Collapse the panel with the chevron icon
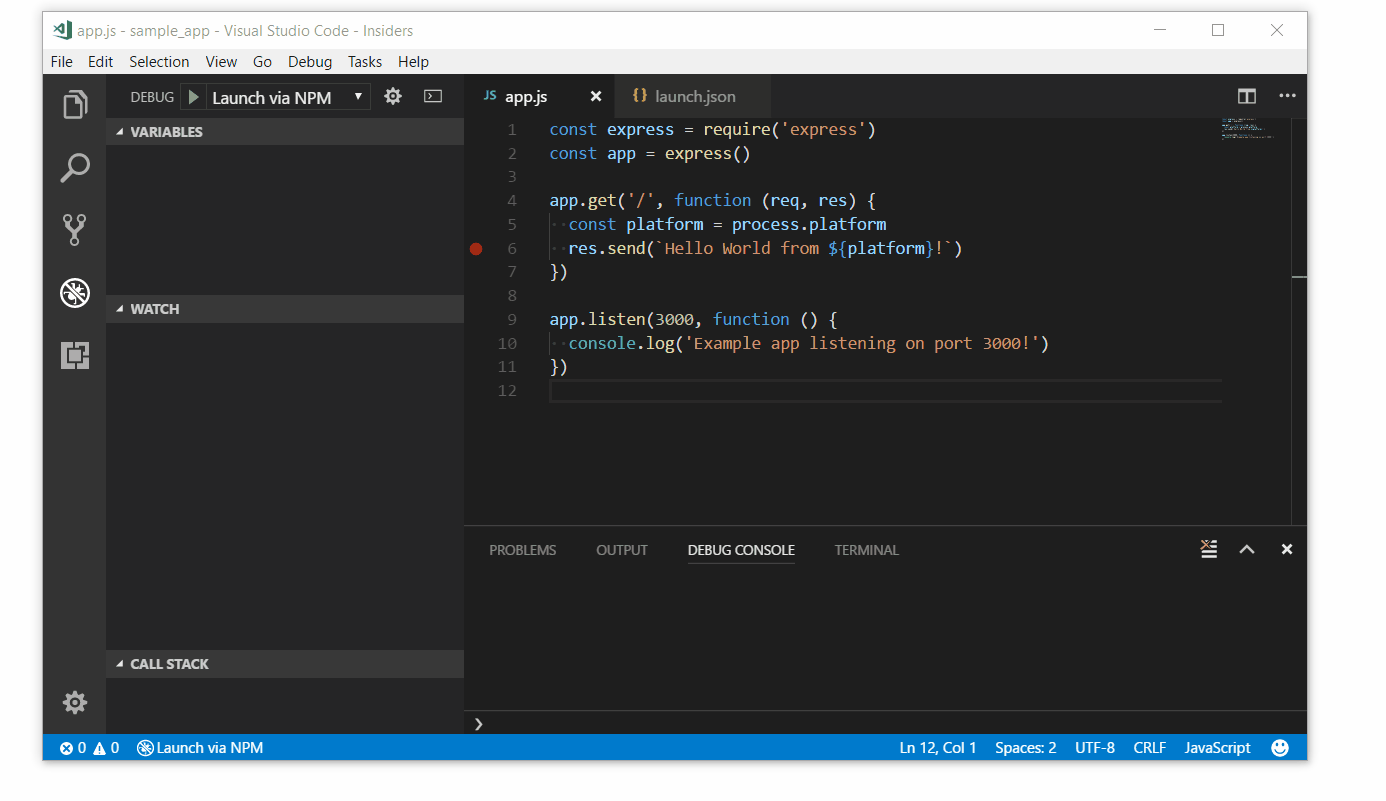Image resolution: width=1386 pixels, height=801 pixels. click(1246, 549)
